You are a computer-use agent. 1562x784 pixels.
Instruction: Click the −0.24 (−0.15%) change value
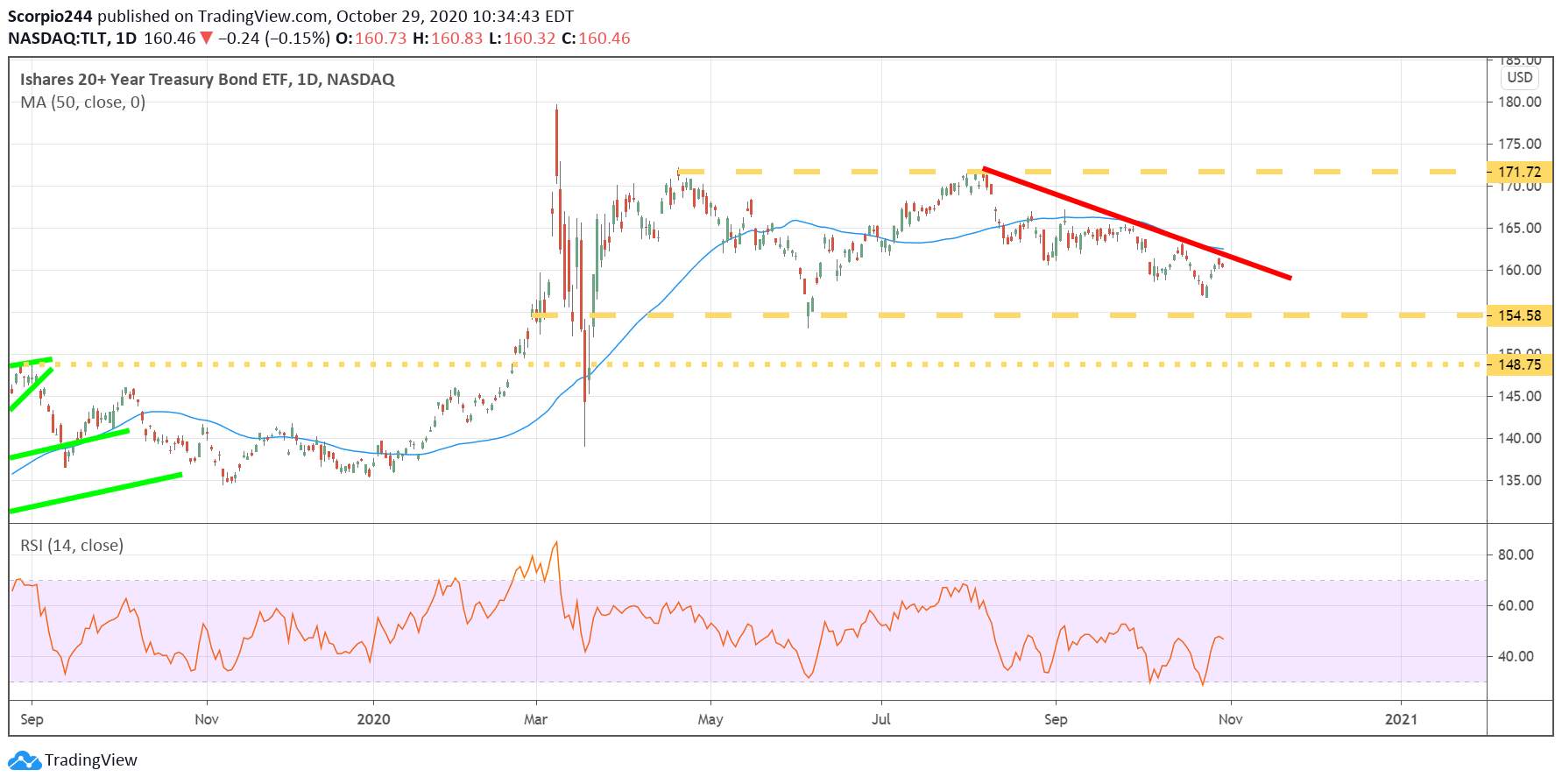pos(274,39)
